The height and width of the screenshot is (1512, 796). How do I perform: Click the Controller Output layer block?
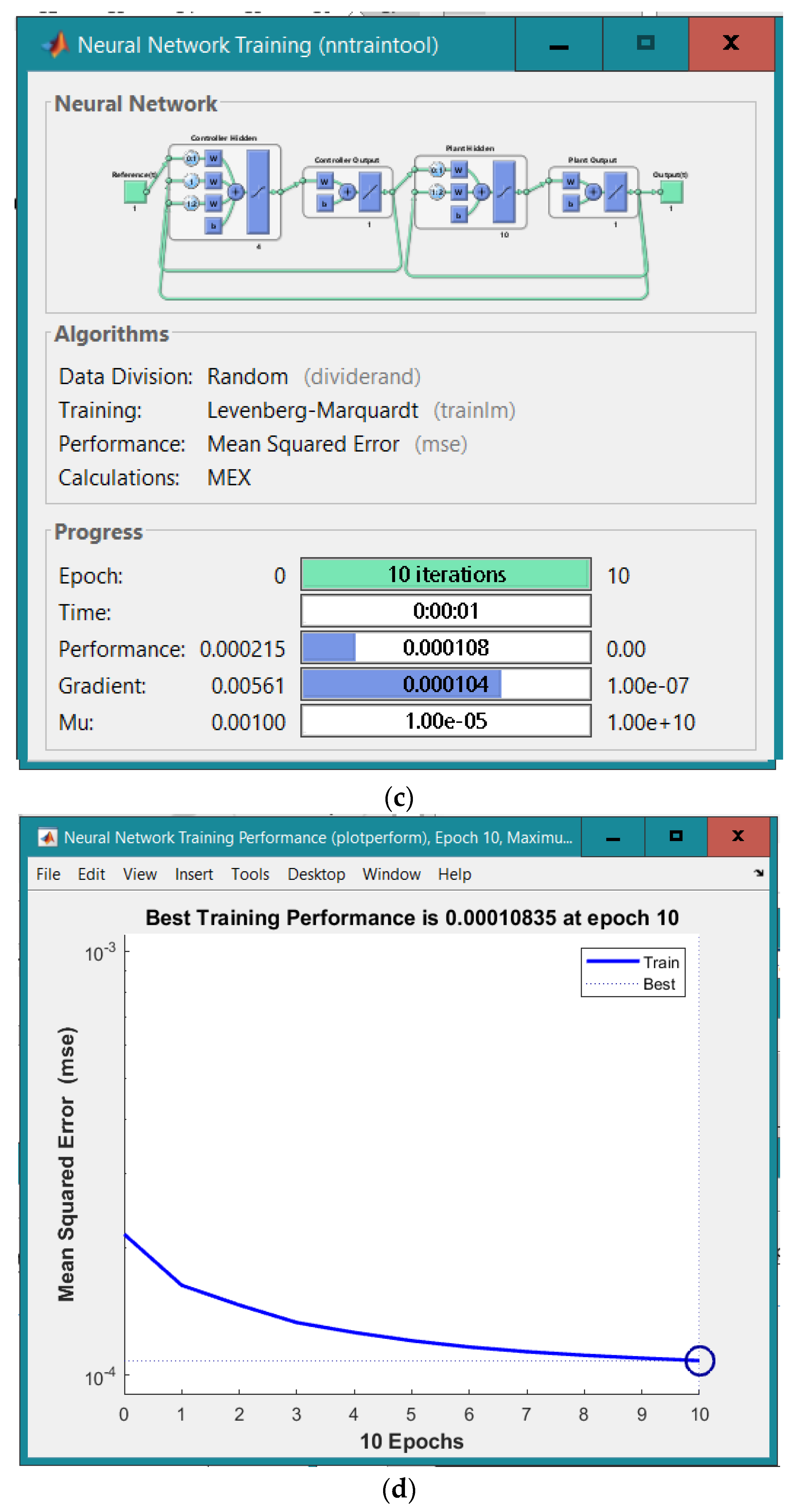click(348, 192)
